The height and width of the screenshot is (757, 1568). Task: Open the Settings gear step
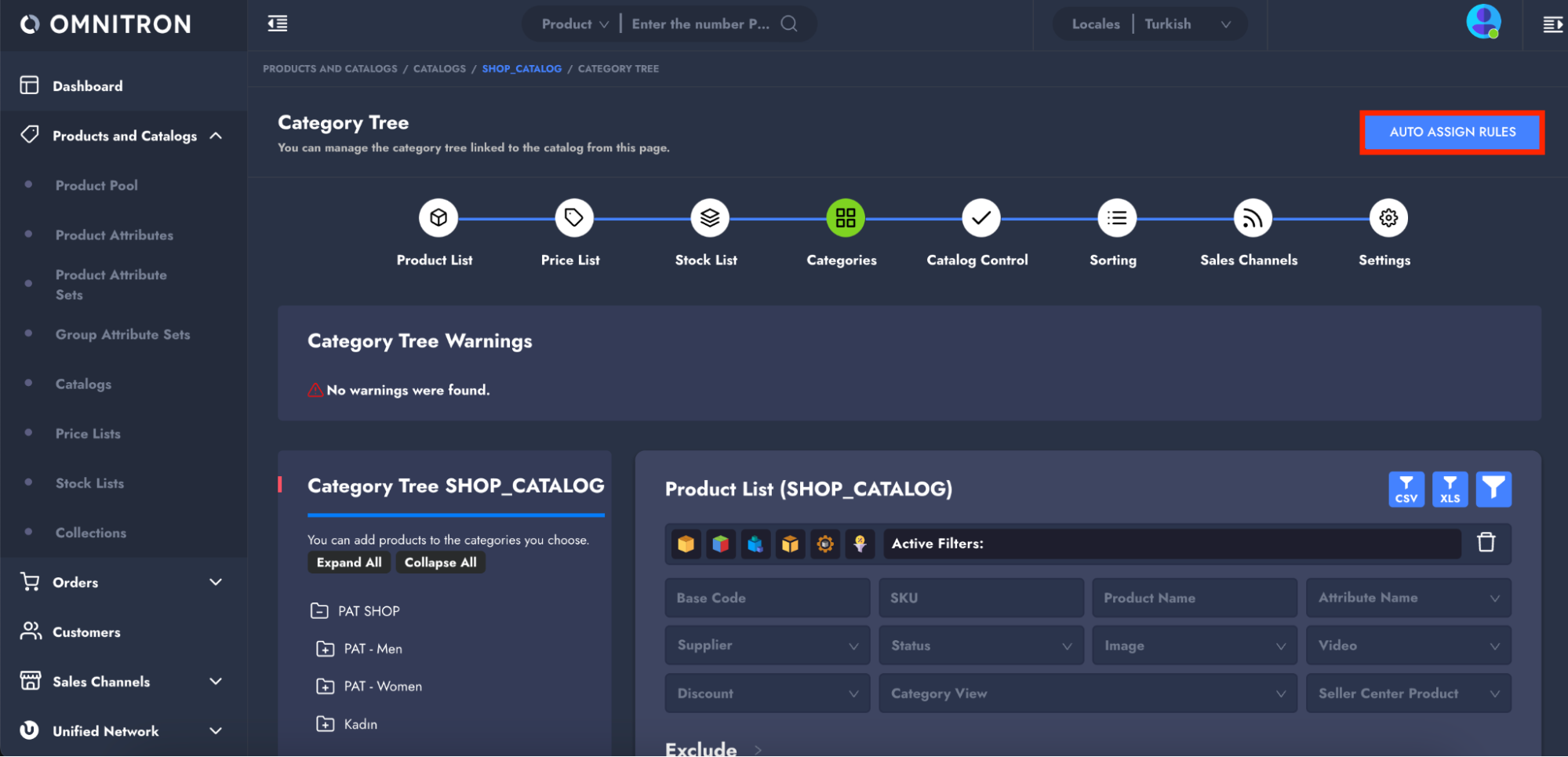coord(1388,218)
